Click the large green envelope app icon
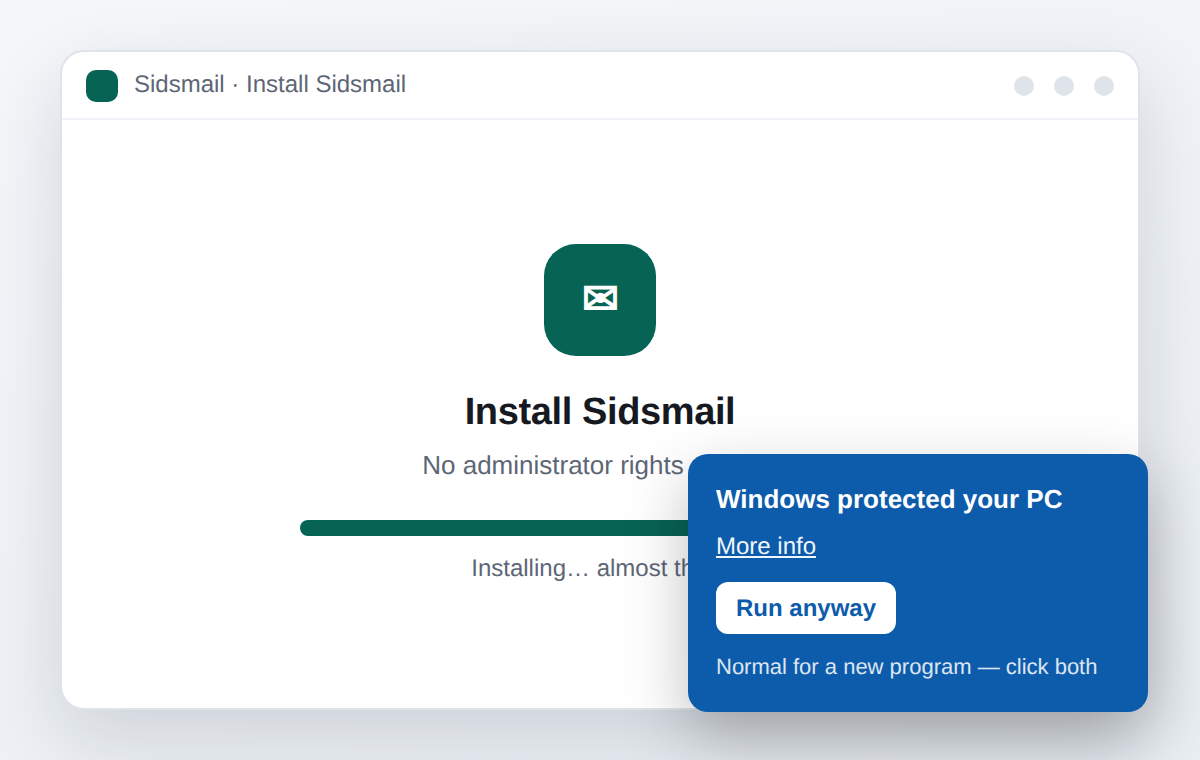This screenshot has height=760, width=1200. (600, 300)
